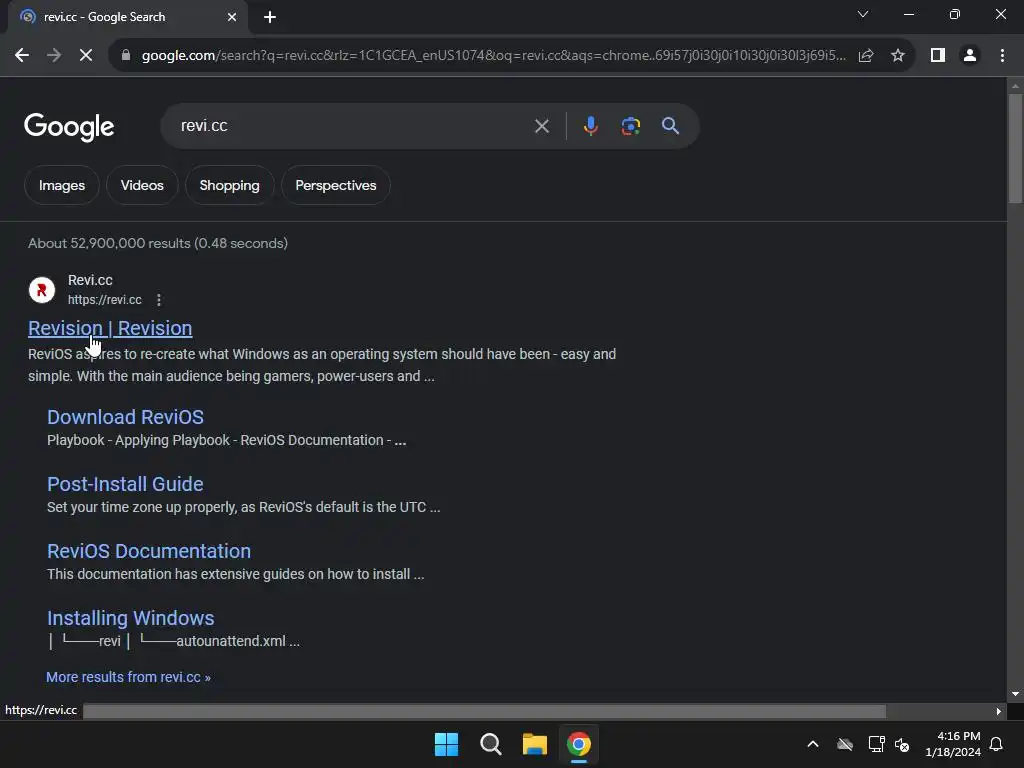Go back to the previous page

[22, 56]
